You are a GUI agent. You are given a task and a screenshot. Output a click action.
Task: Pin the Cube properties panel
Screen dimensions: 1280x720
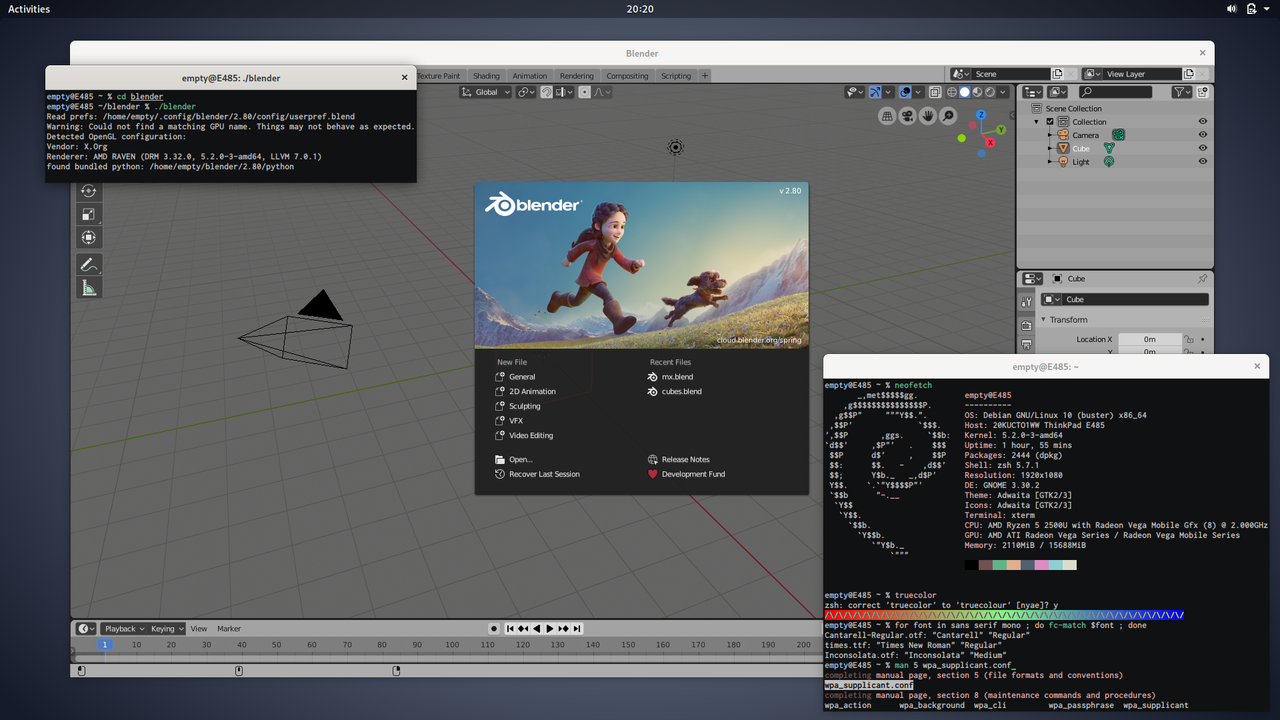(x=1202, y=279)
